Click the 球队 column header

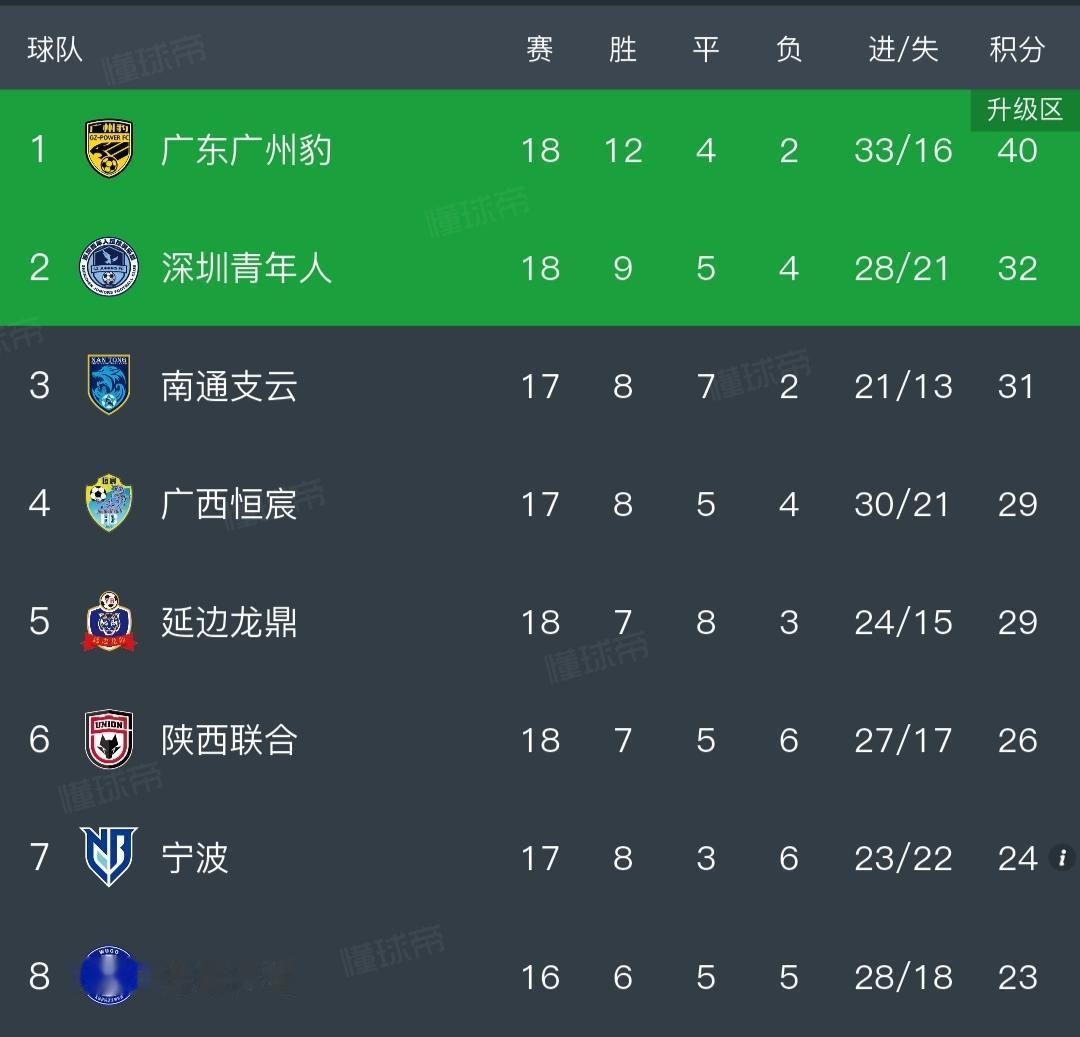55,50
